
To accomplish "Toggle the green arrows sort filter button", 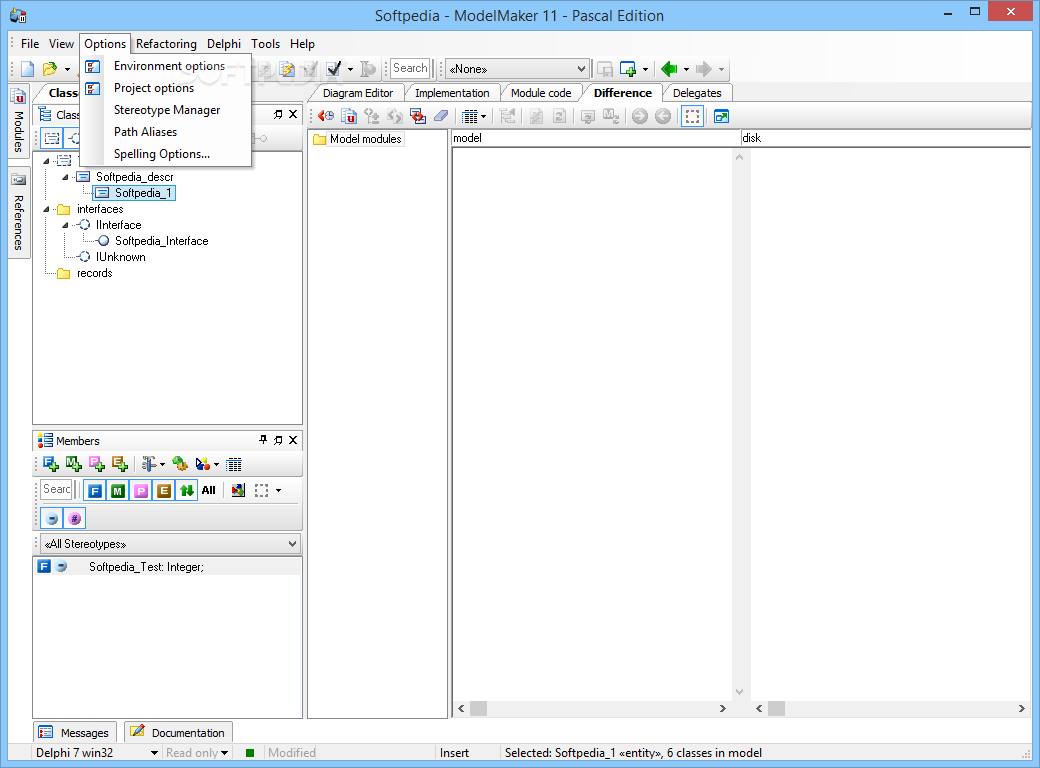I will pos(187,491).
